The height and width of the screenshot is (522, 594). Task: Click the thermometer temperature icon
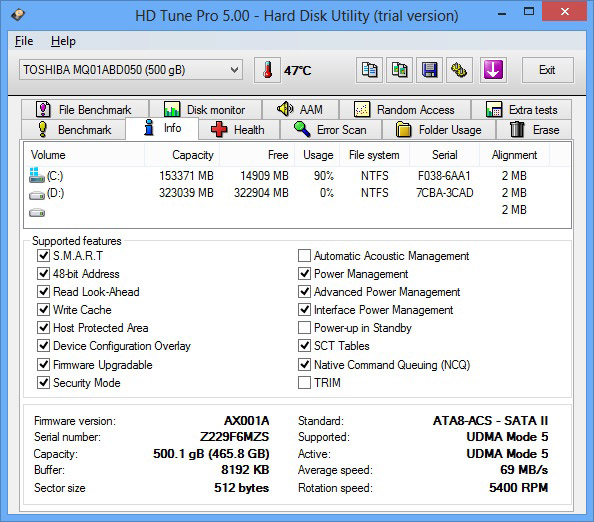tap(267, 70)
